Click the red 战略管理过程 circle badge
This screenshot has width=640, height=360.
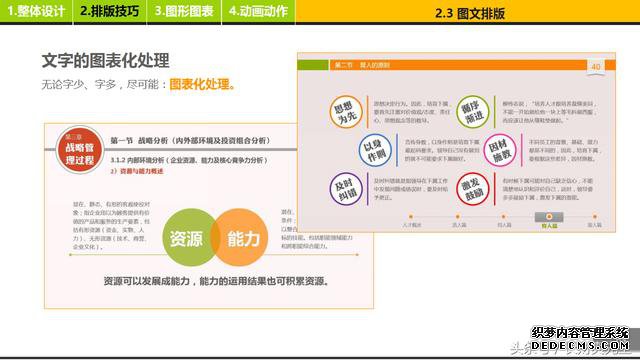point(80,150)
